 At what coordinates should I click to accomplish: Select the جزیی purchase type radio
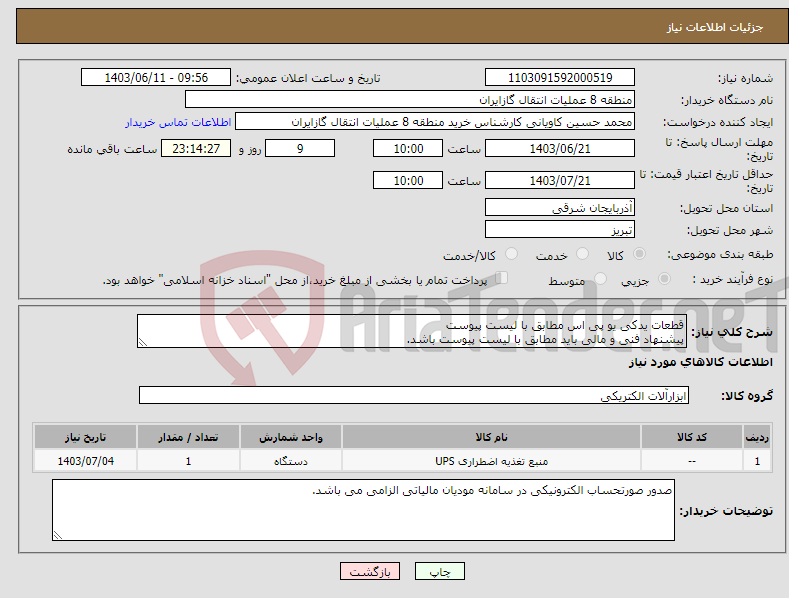tap(664, 279)
